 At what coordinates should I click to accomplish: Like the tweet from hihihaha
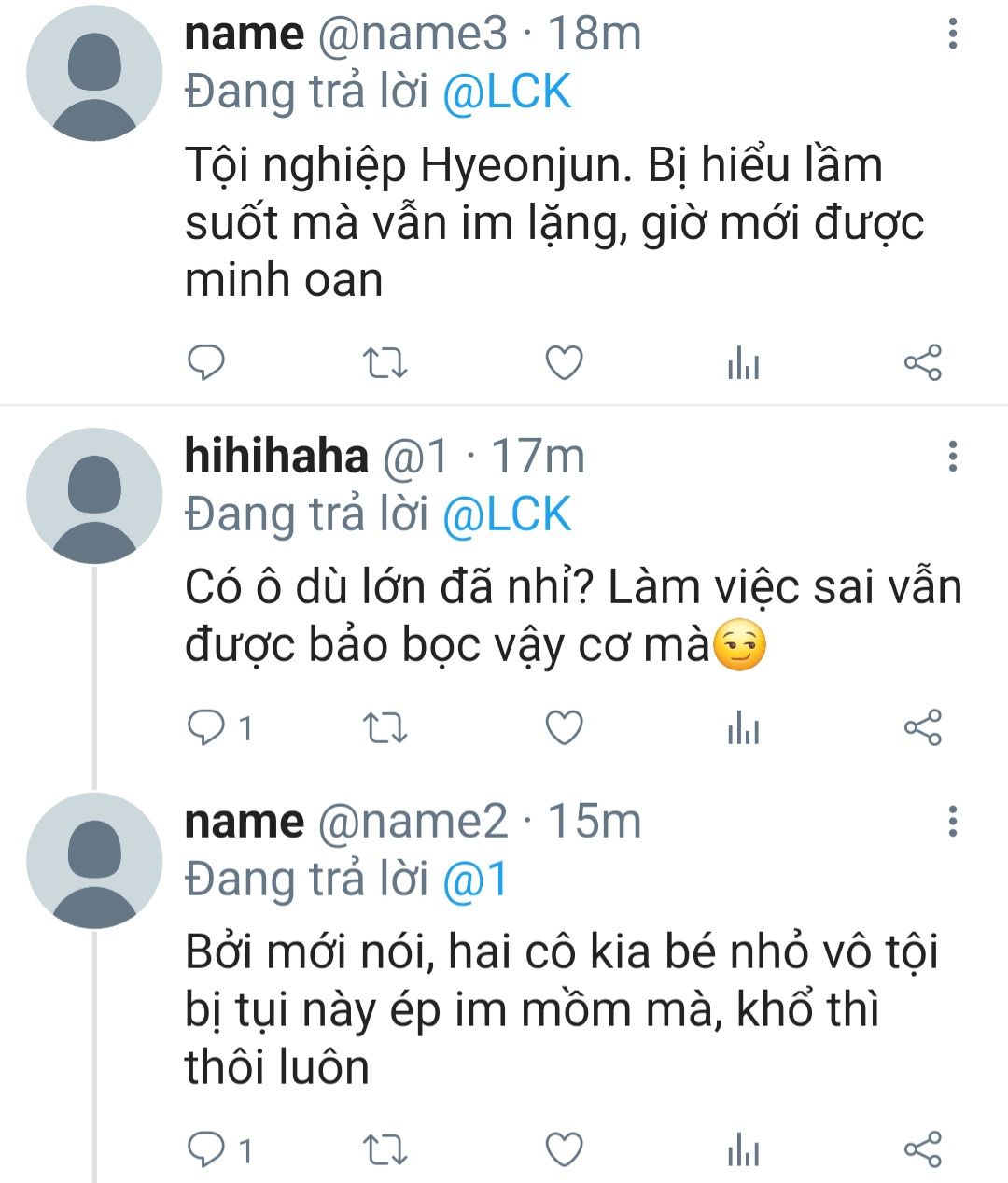564,727
